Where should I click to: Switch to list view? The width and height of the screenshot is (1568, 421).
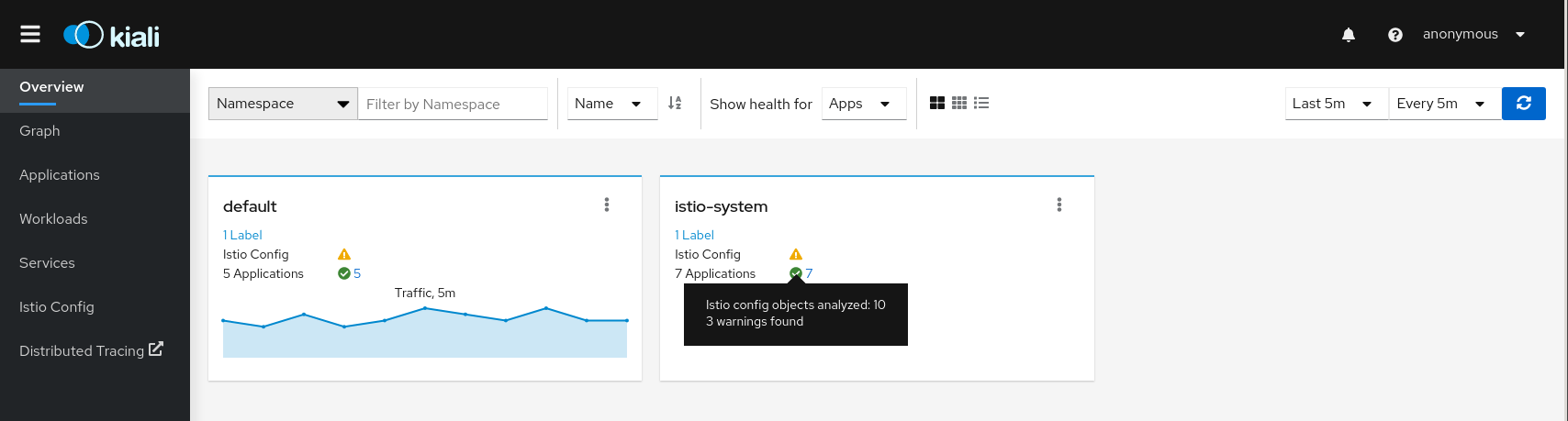(x=981, y=103)
